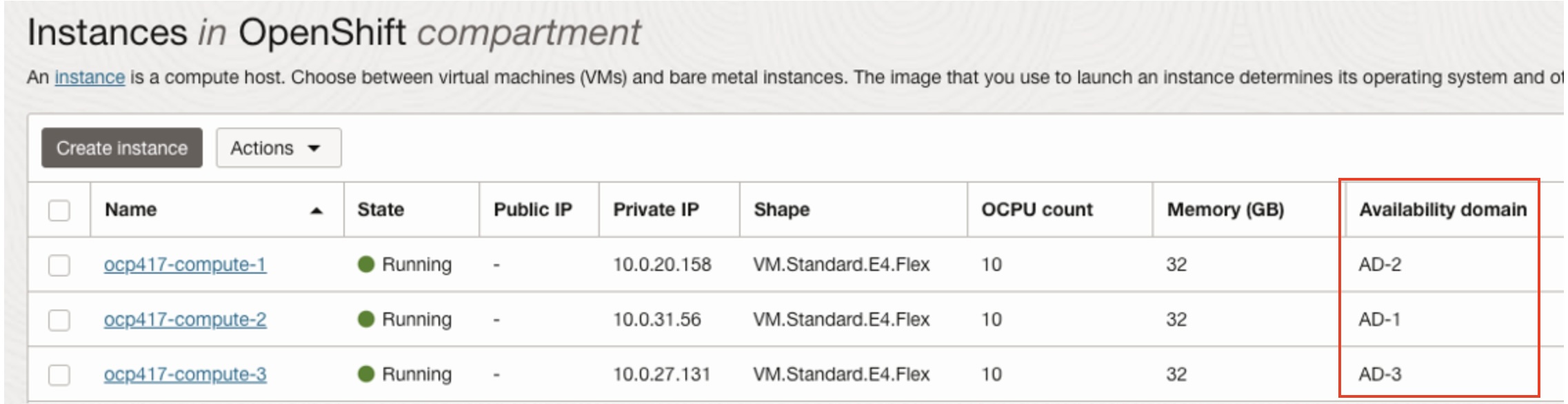The width and height of the screenshot is (1568, 404).
Task: Click the Name column sort arrow icon
Action: 316,210
